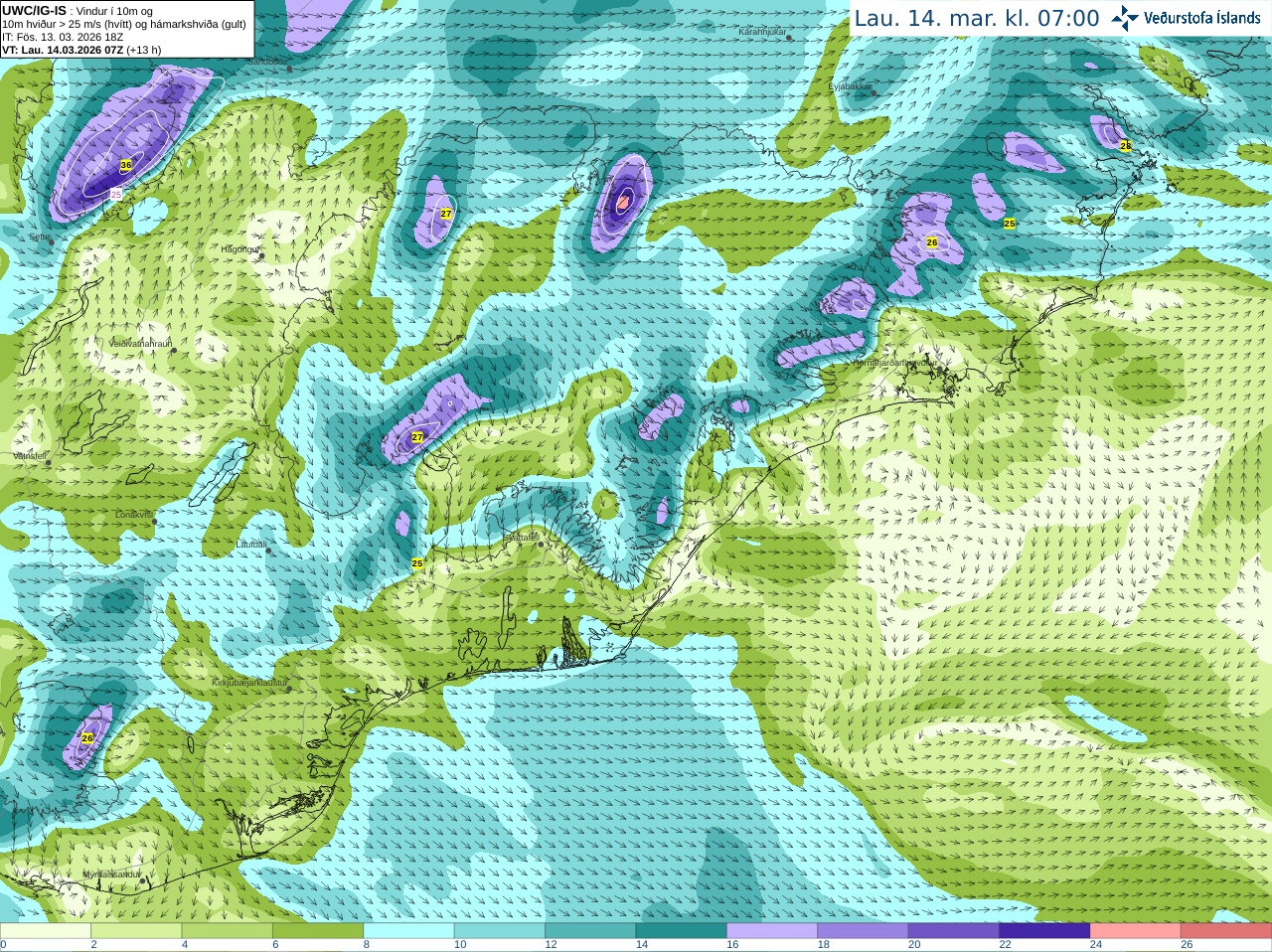The image size is (1272, 952).
Task: Click the Mýrdalssandur station label
Action: (111, 874)
